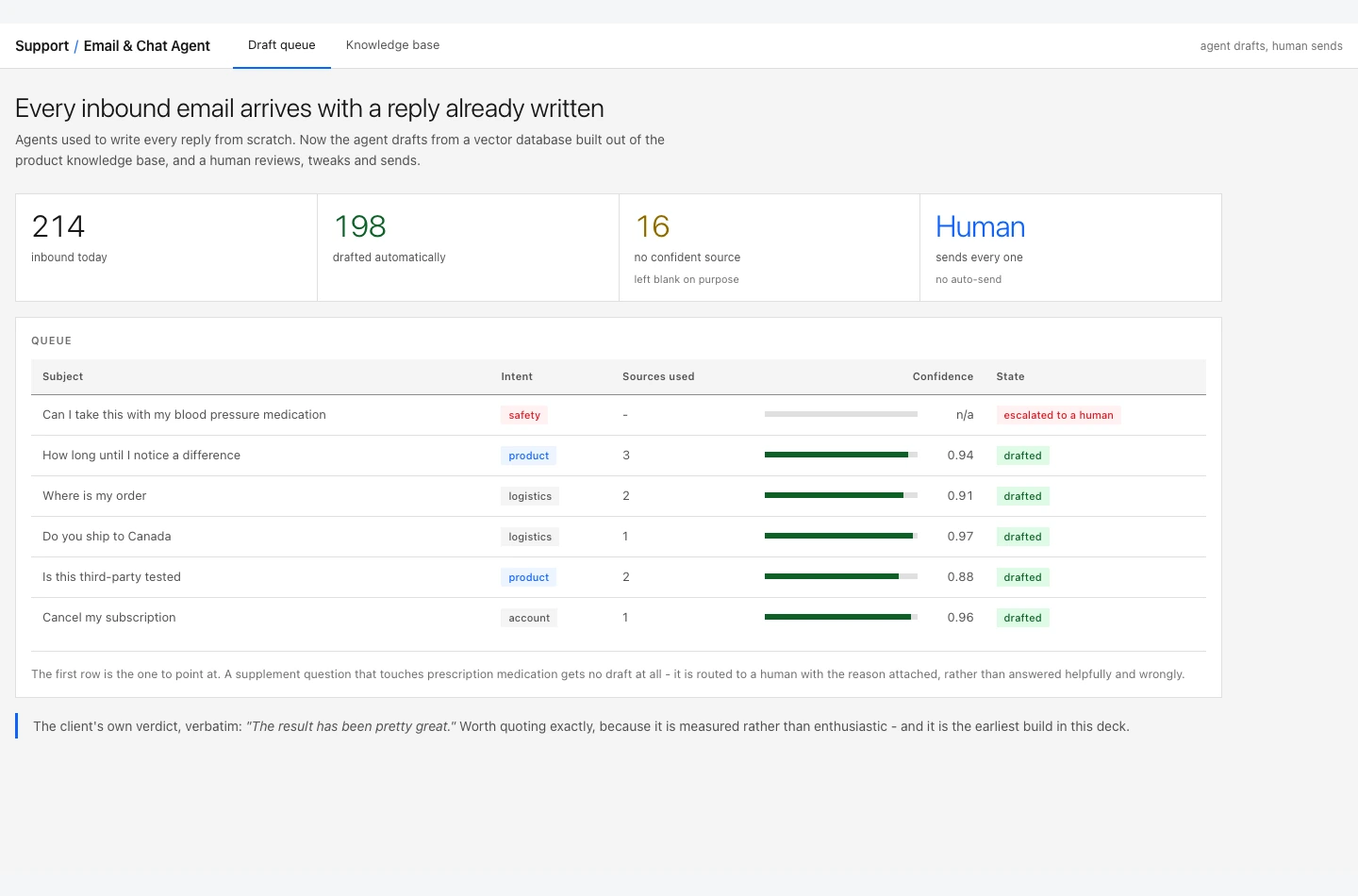
Task: Switch to the Knowledge base tab
Action: click(392, 45)
